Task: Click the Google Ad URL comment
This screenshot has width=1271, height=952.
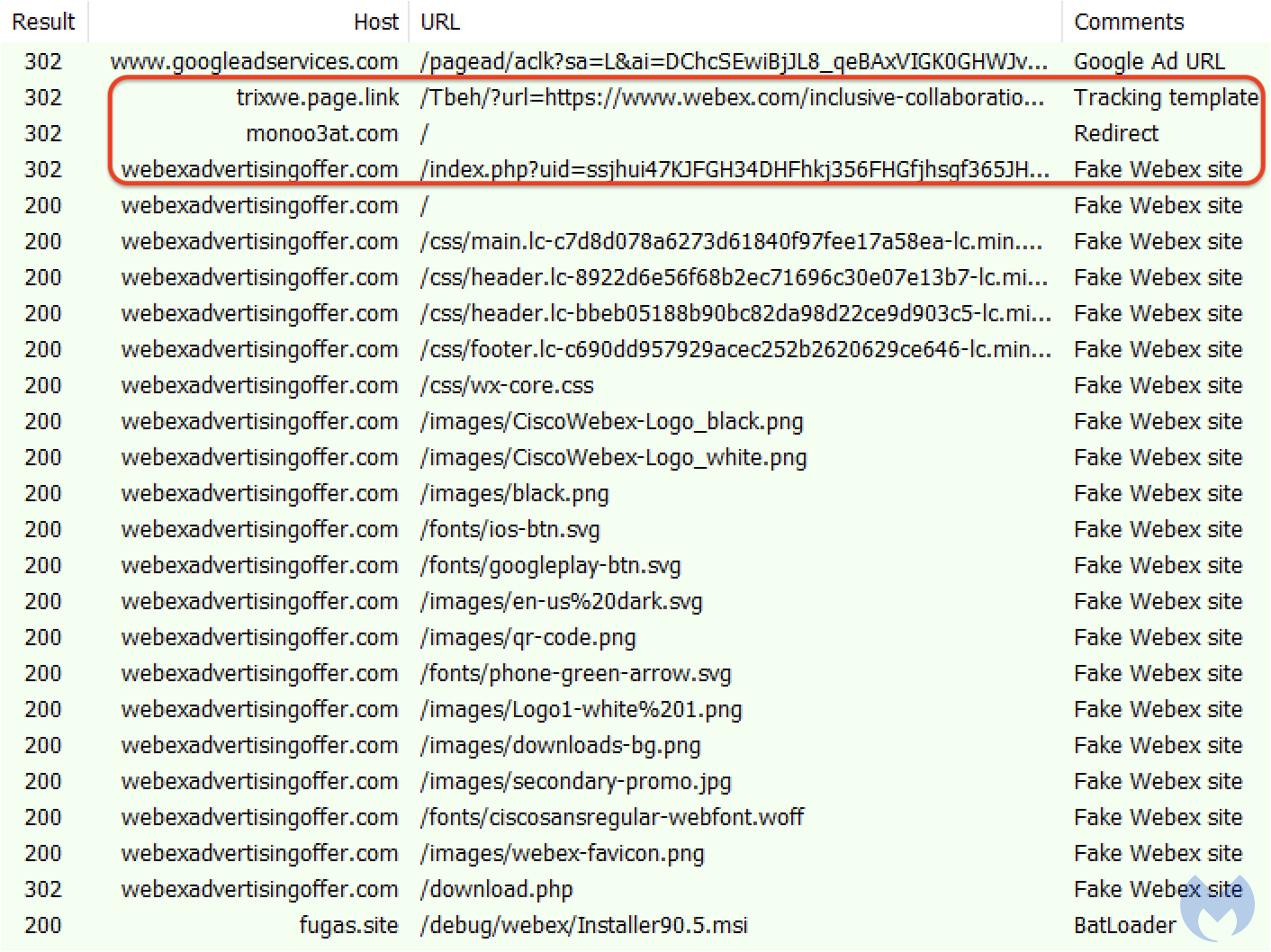Action: coord(1149,61)
